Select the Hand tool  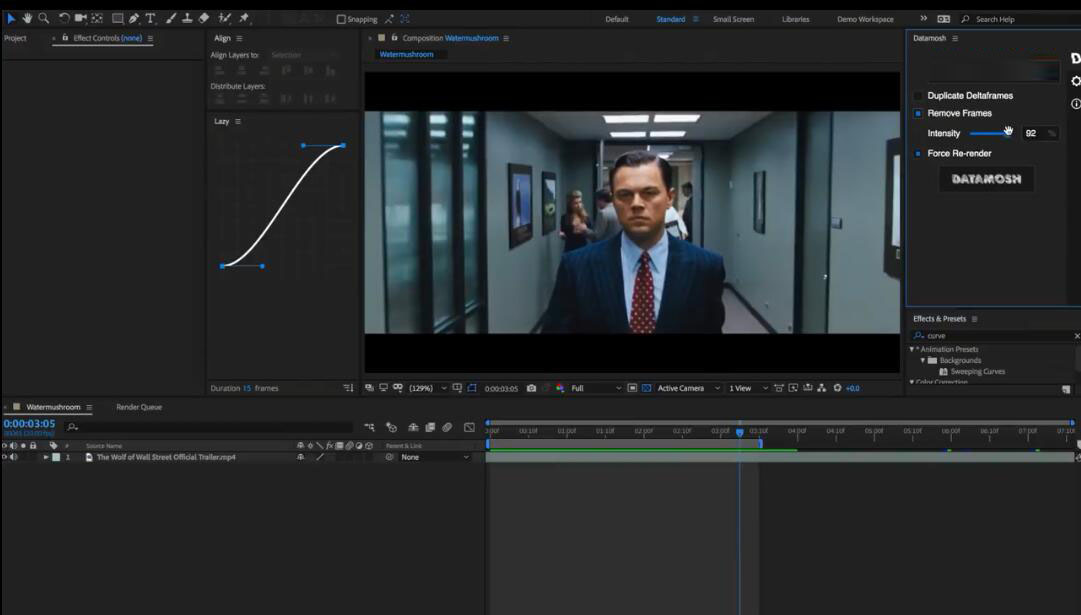coord(28,19)
